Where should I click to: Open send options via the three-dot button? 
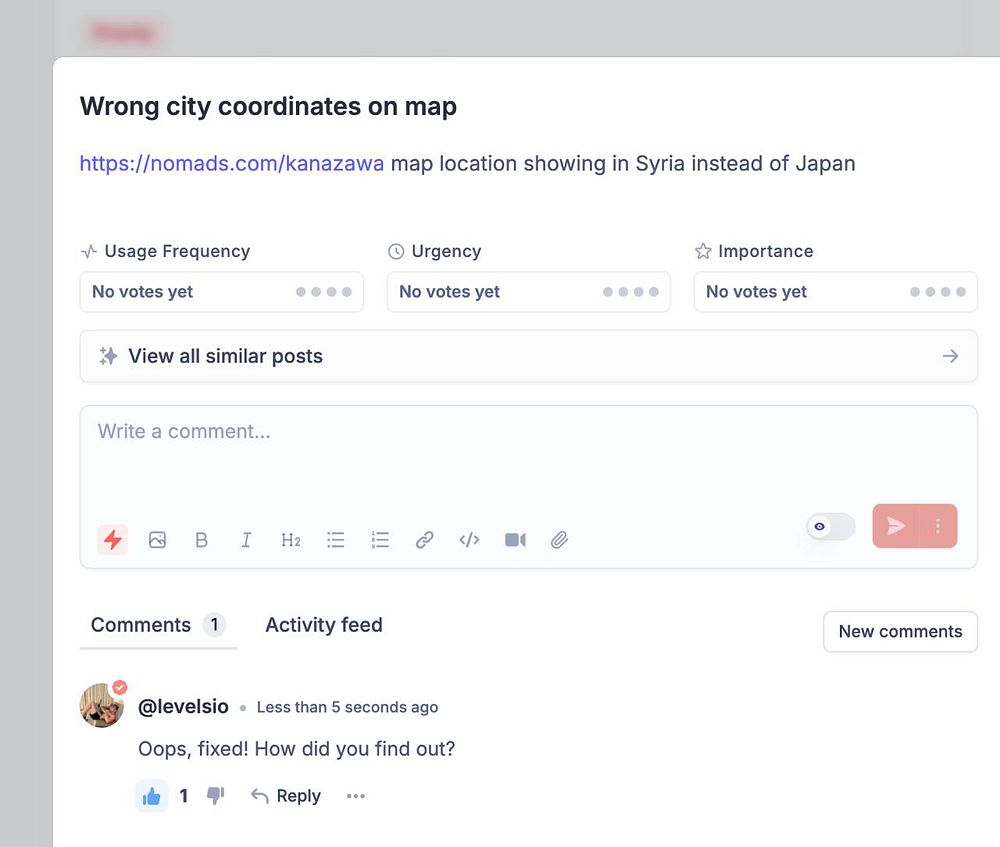click(x=938, y=526)
